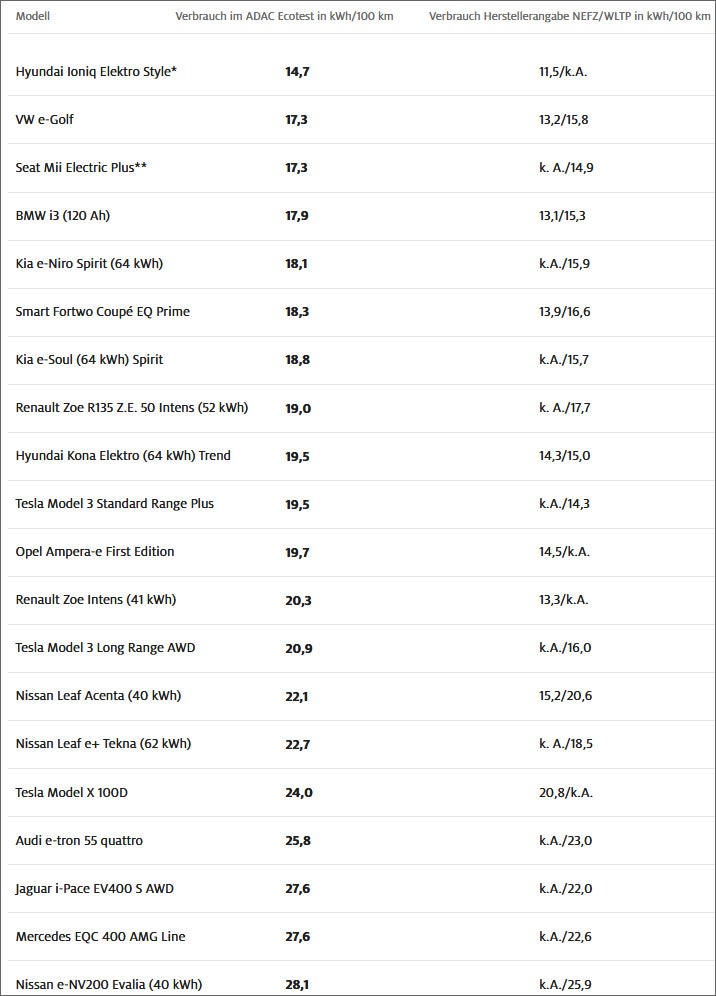Select Tesla Model 3 Standard Range Plus
The image size is (716, 996).
(x=115, y=504)
